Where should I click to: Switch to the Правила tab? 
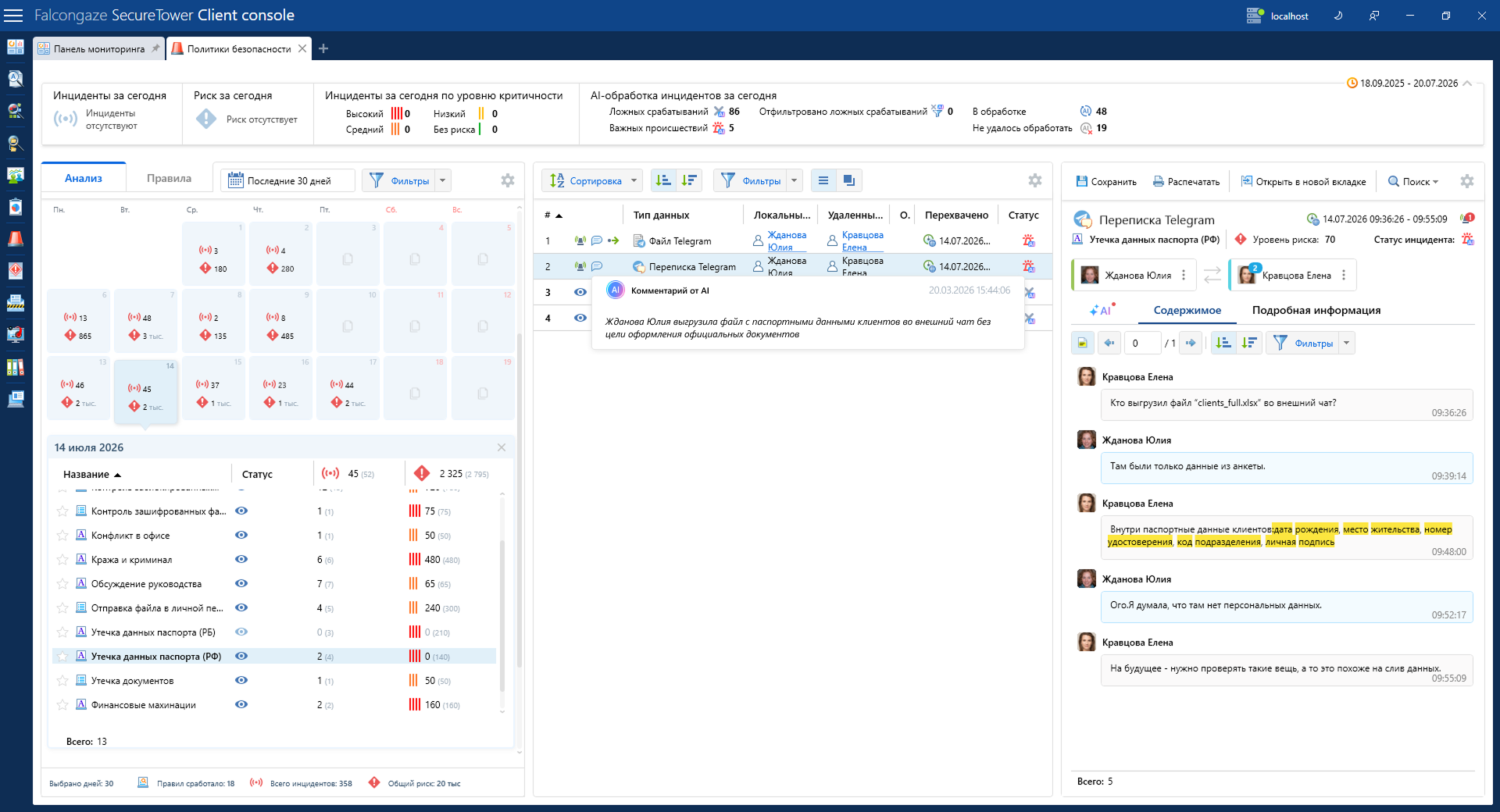pyautogui.click(x=169, y=178)
